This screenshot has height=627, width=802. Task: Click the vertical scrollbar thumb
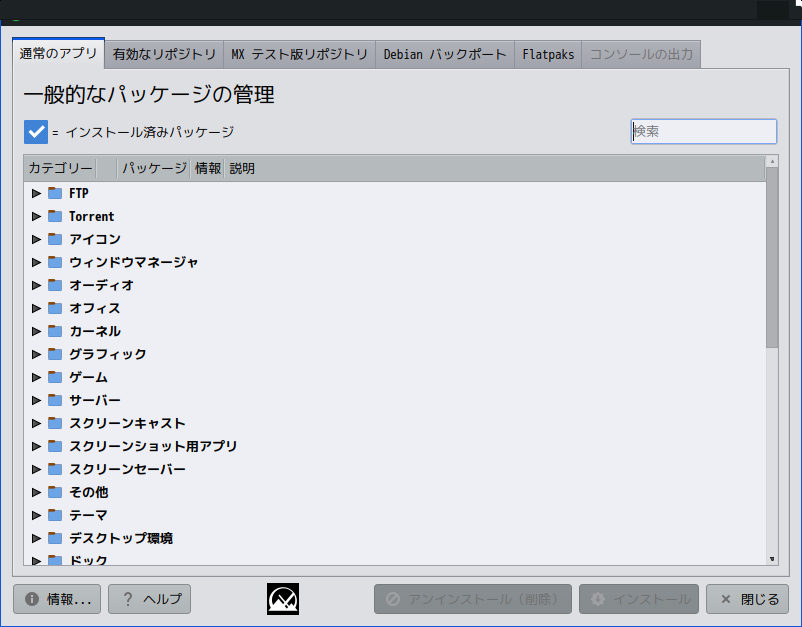point(772,257)
